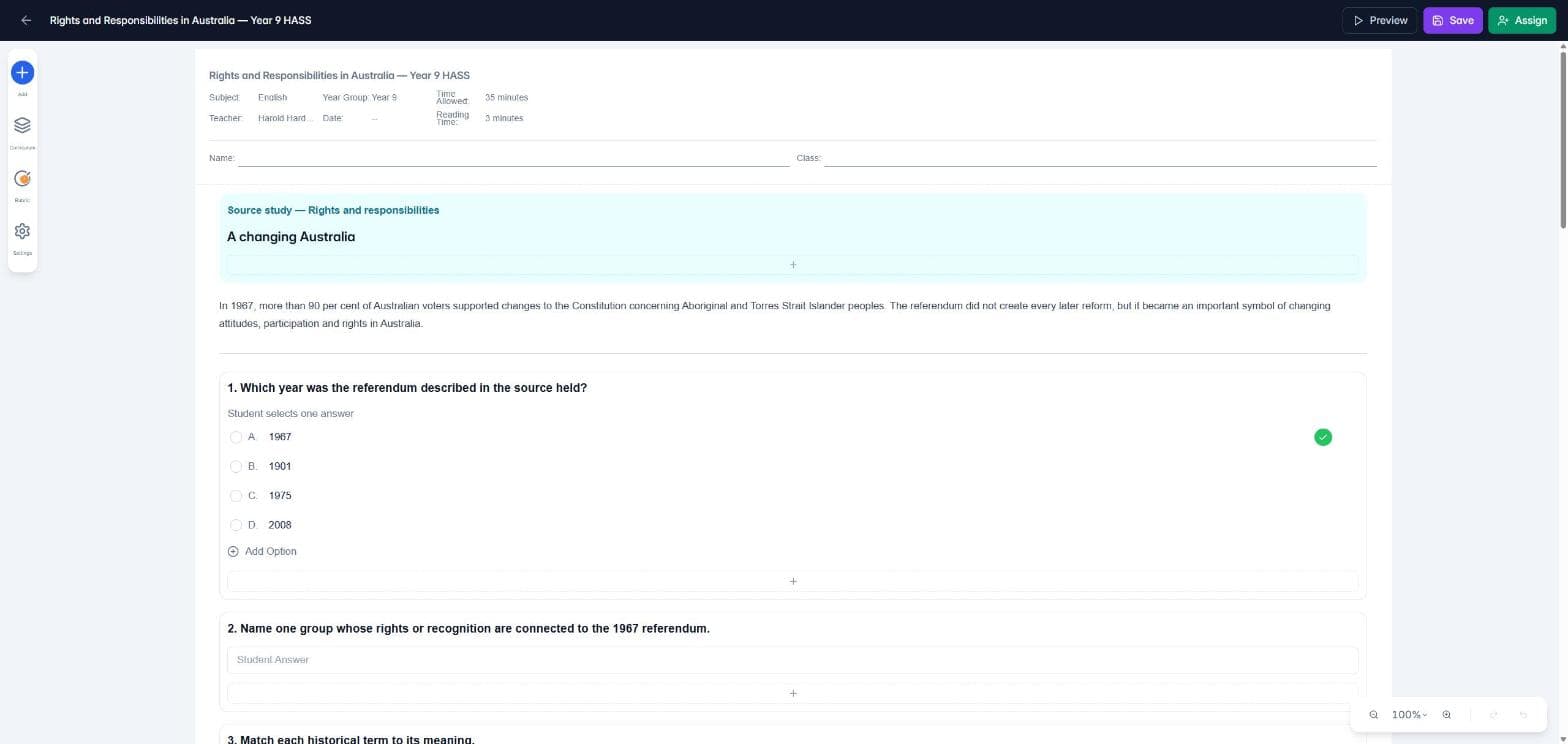Viewport: 1568px width, 744px height.
Task: Click the question 3 text Match each historical term
Action: (351, 739)
